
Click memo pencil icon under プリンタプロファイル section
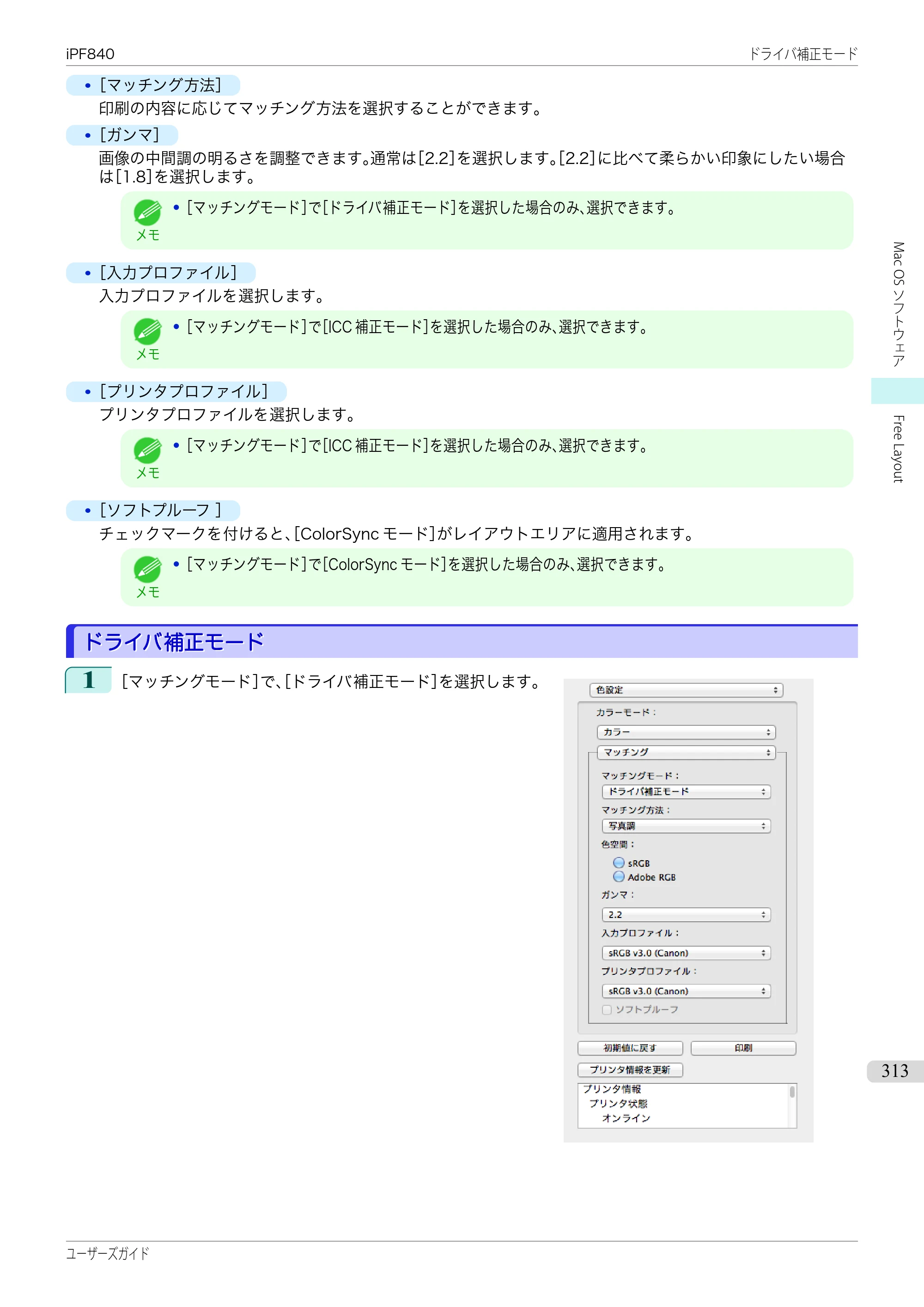click(147, 451)
